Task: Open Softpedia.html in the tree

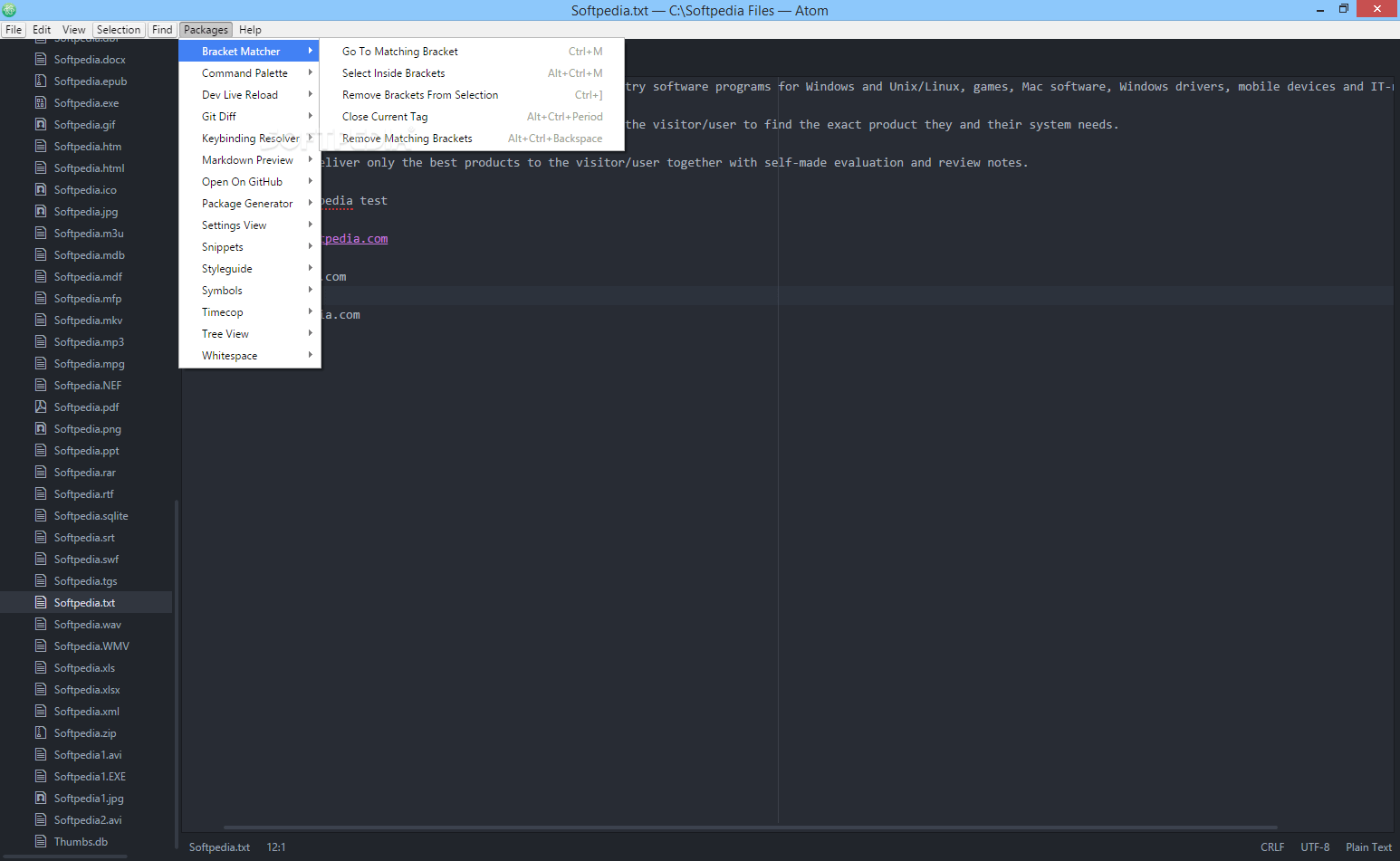Action: pyautogui.click(x=89, y=167)
